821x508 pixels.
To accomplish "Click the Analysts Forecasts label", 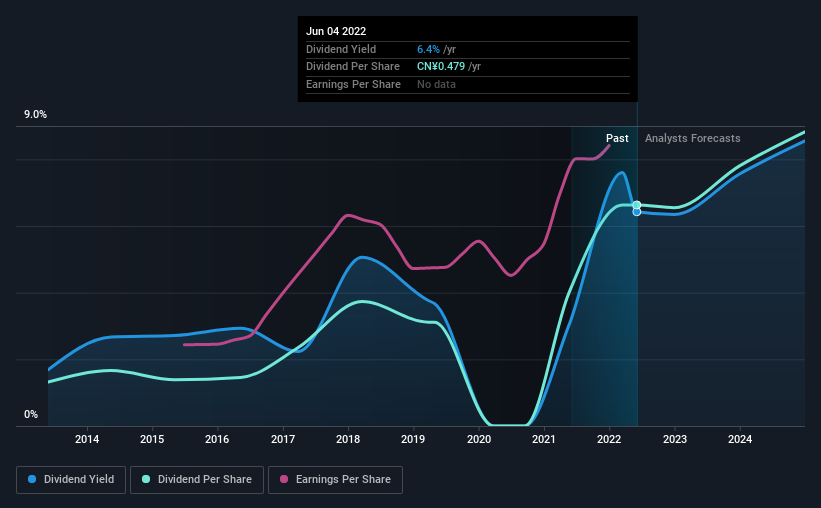I will pos(693,138).
